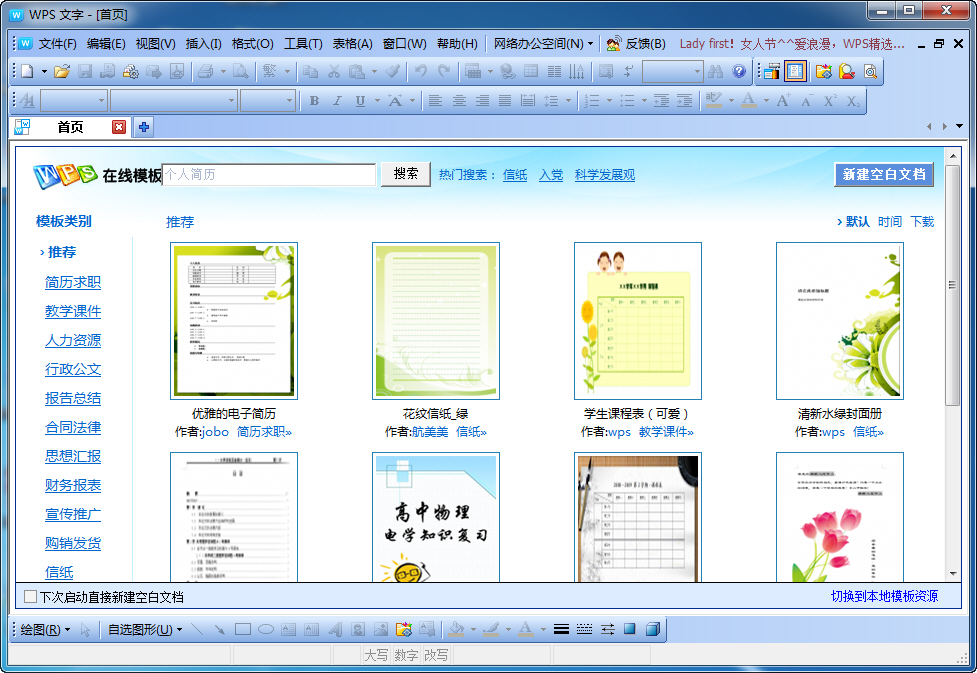Viewport: 977px width, 673px height.
Task: Click the Increase font size A icon
Action: (783, 100)
